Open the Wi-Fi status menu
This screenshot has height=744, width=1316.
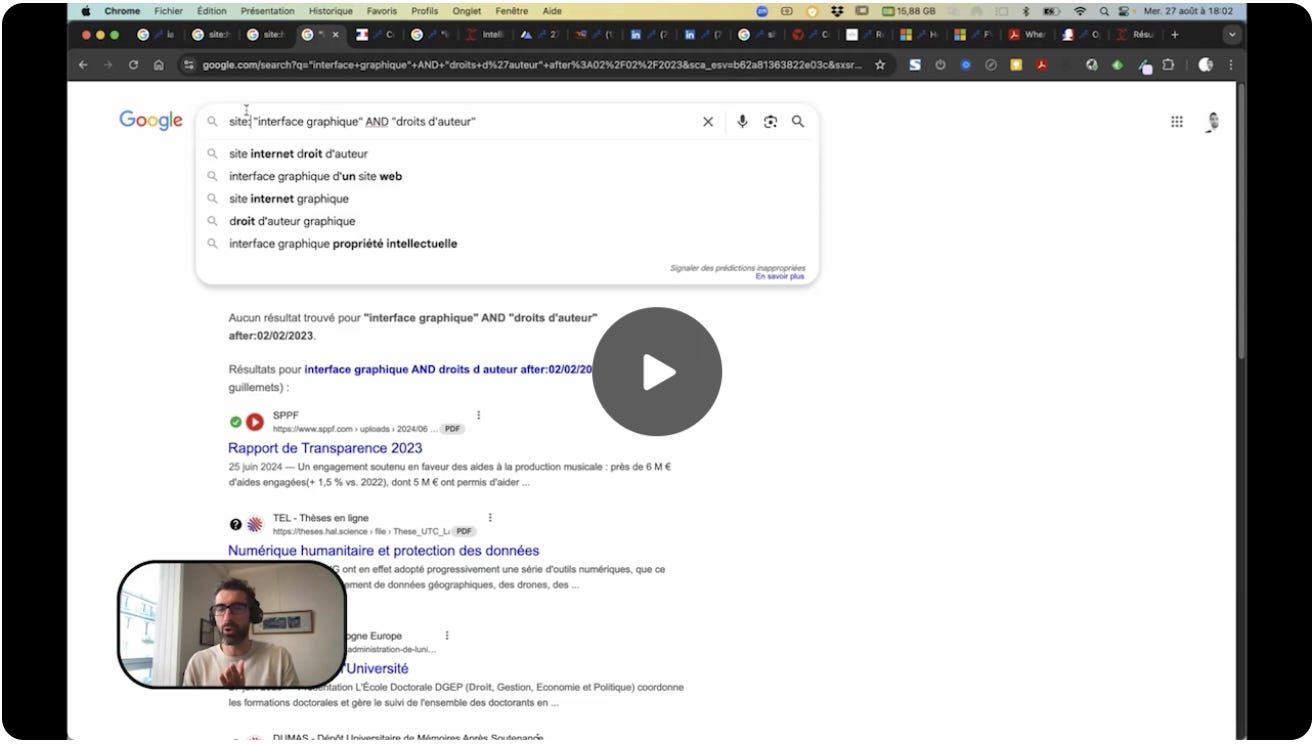tap(1079, 11)
